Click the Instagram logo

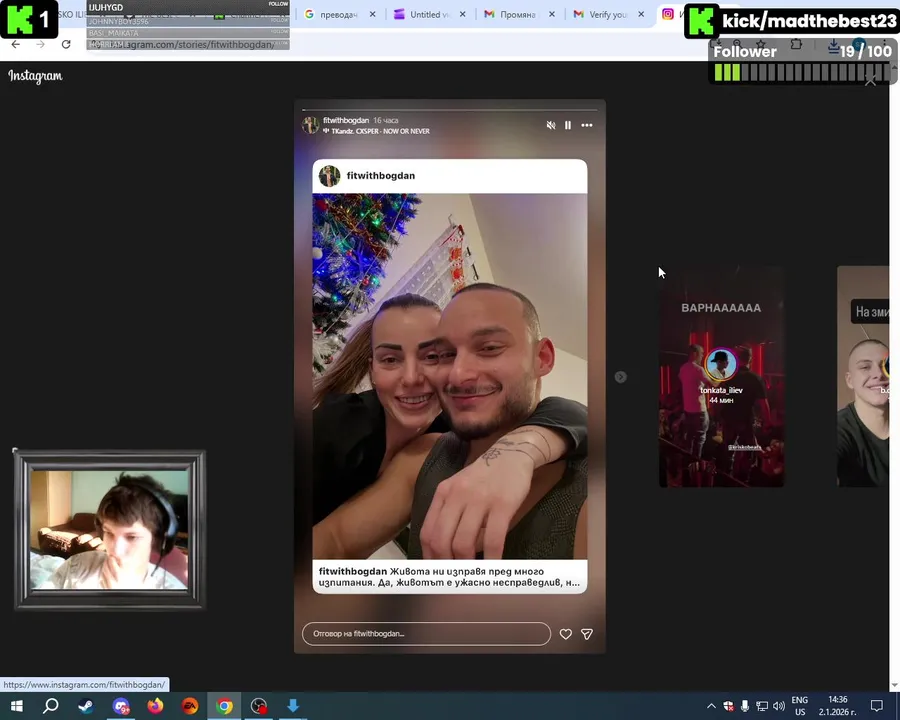35,76
